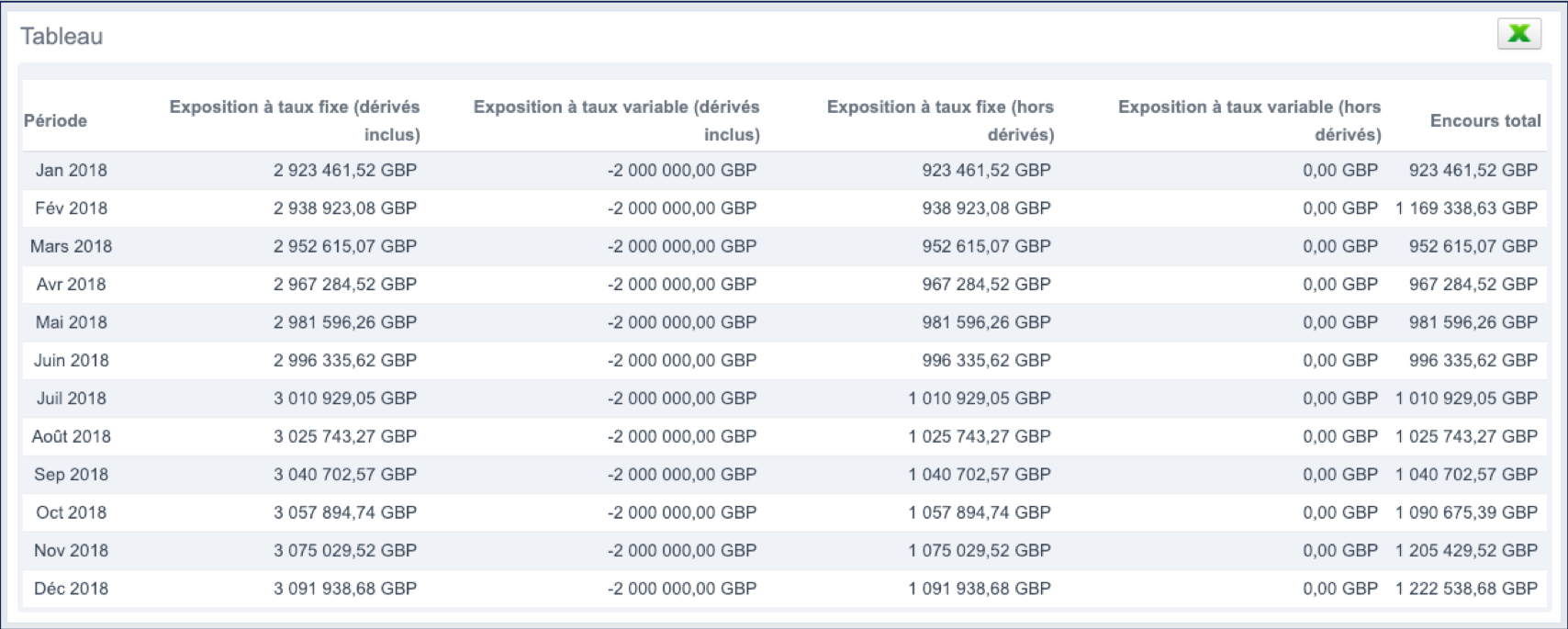The image size is (1568, 629).
Task: Click 1 010 929,05 GBP in hors dérivés fixe column
Action: (x=980, y=399)
